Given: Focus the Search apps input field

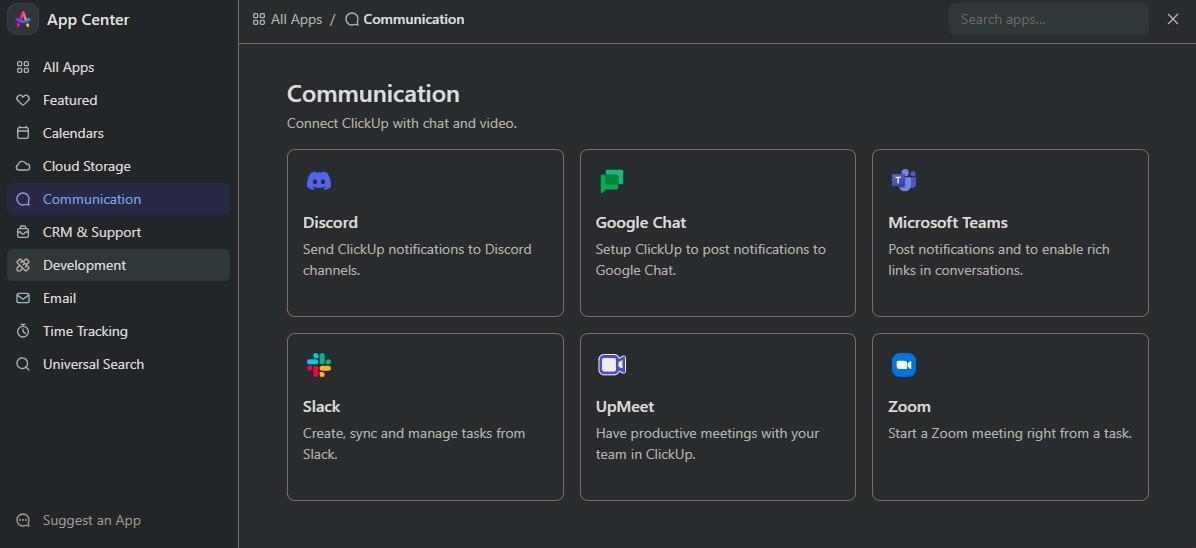Looking at the screenshot, I should (1049, 19).
